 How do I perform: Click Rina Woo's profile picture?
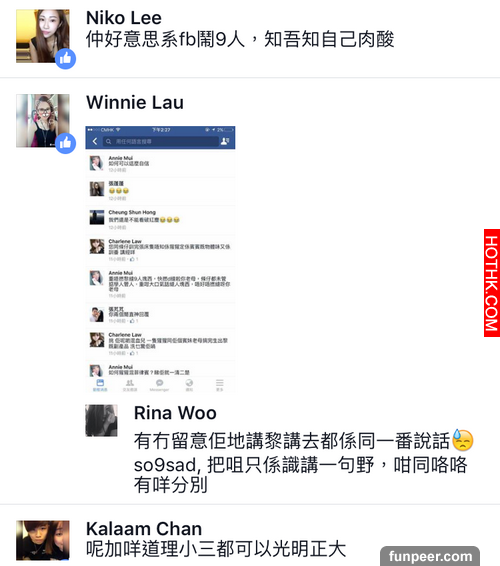(101, 421)
